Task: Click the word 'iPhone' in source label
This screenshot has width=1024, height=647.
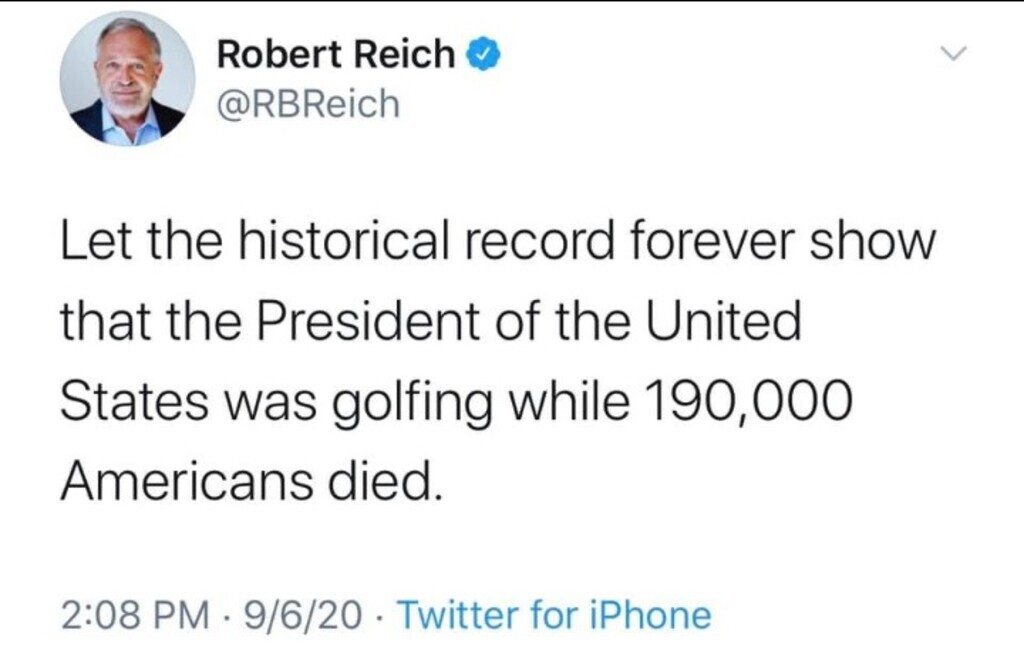Action: coord(657,615)
